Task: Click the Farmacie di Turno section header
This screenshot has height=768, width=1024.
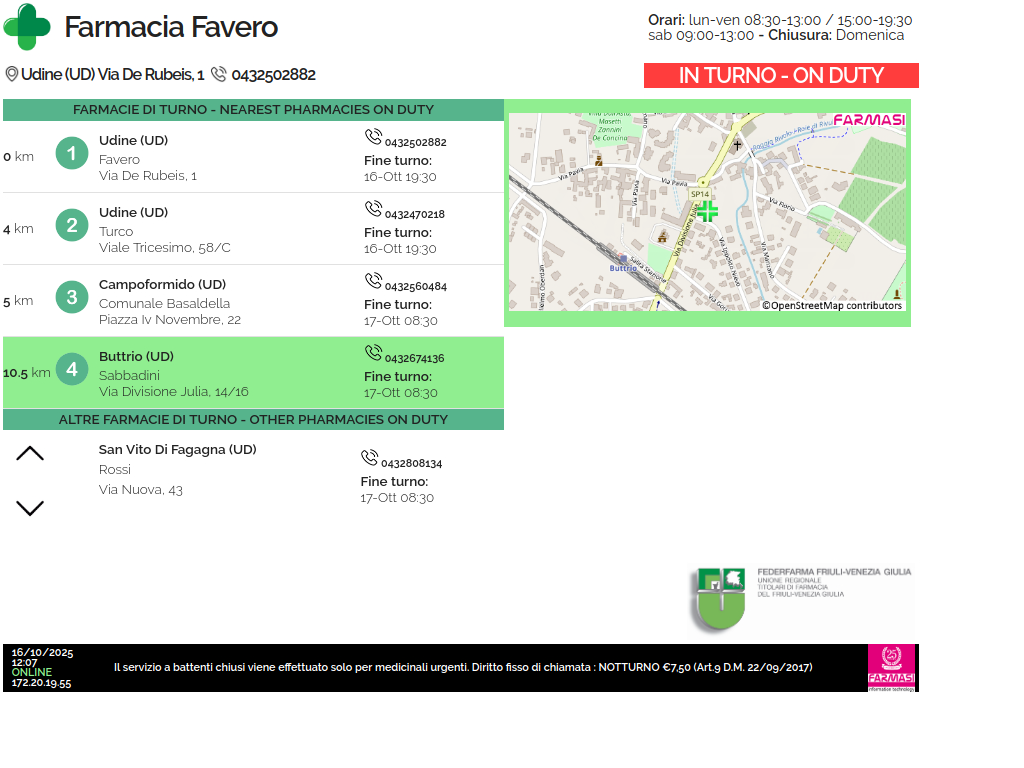Action: 253,110
